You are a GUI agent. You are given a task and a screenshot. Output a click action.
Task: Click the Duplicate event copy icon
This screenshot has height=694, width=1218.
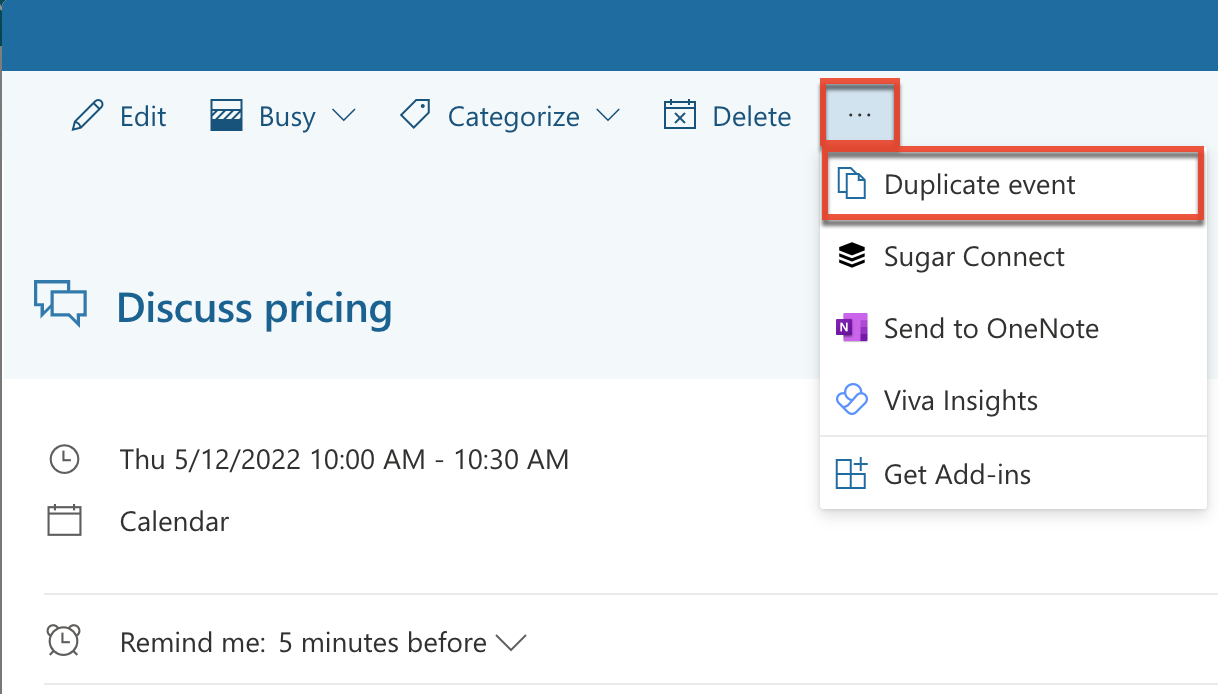[851, 185]
